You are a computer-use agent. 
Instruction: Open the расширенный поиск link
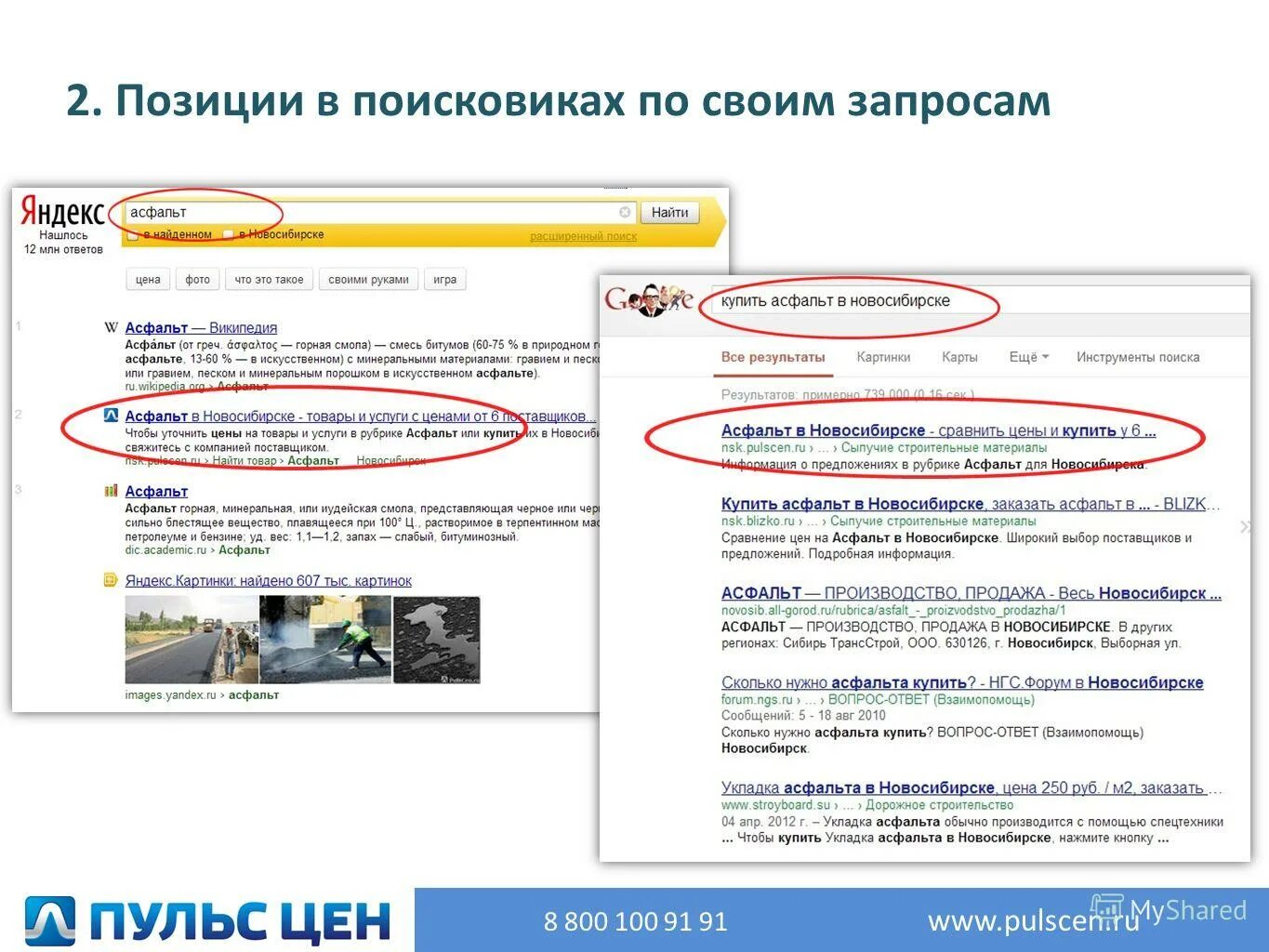pos(583,236)
